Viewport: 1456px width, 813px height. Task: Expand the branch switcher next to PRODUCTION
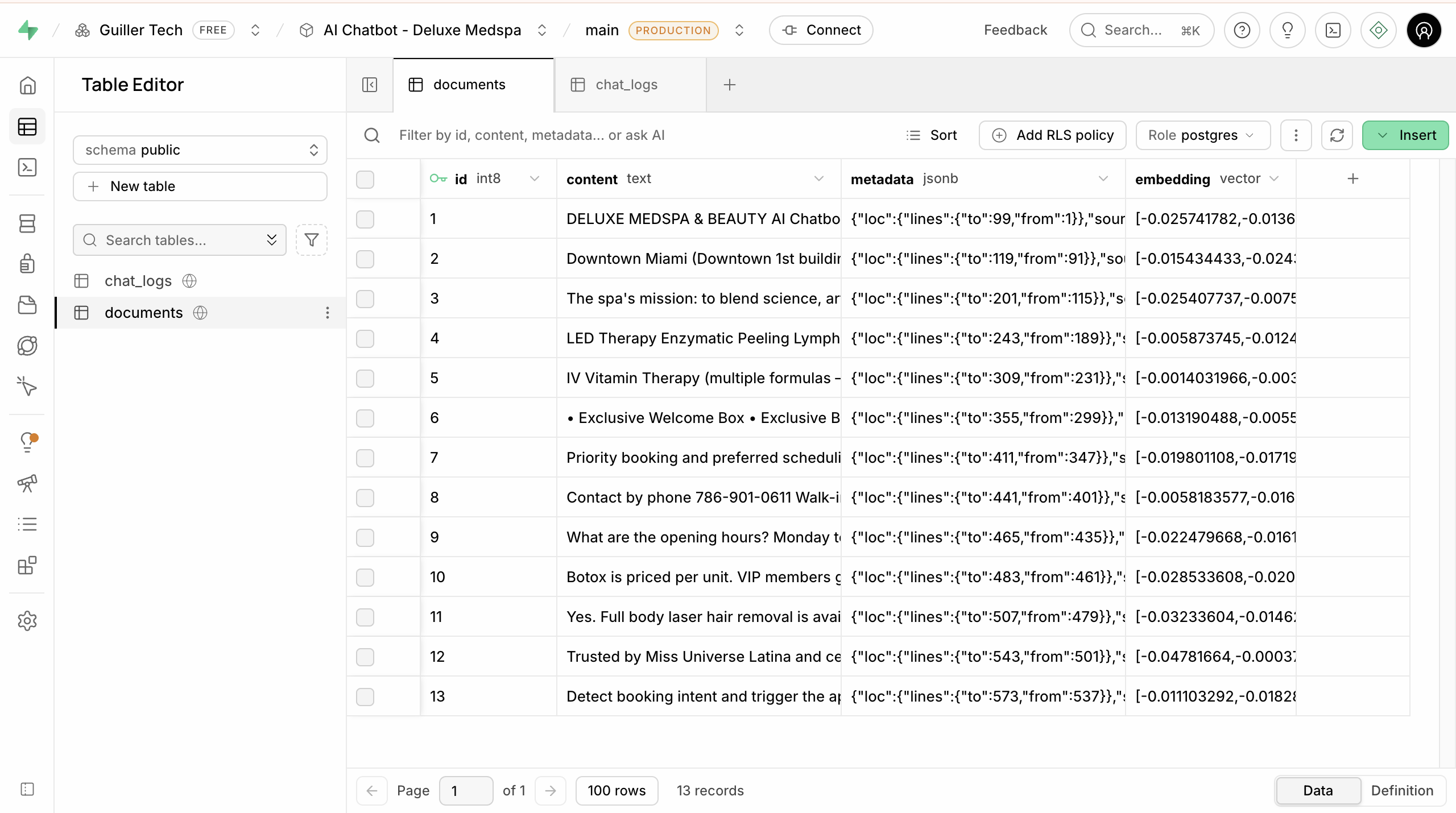(x=739, y=30)
